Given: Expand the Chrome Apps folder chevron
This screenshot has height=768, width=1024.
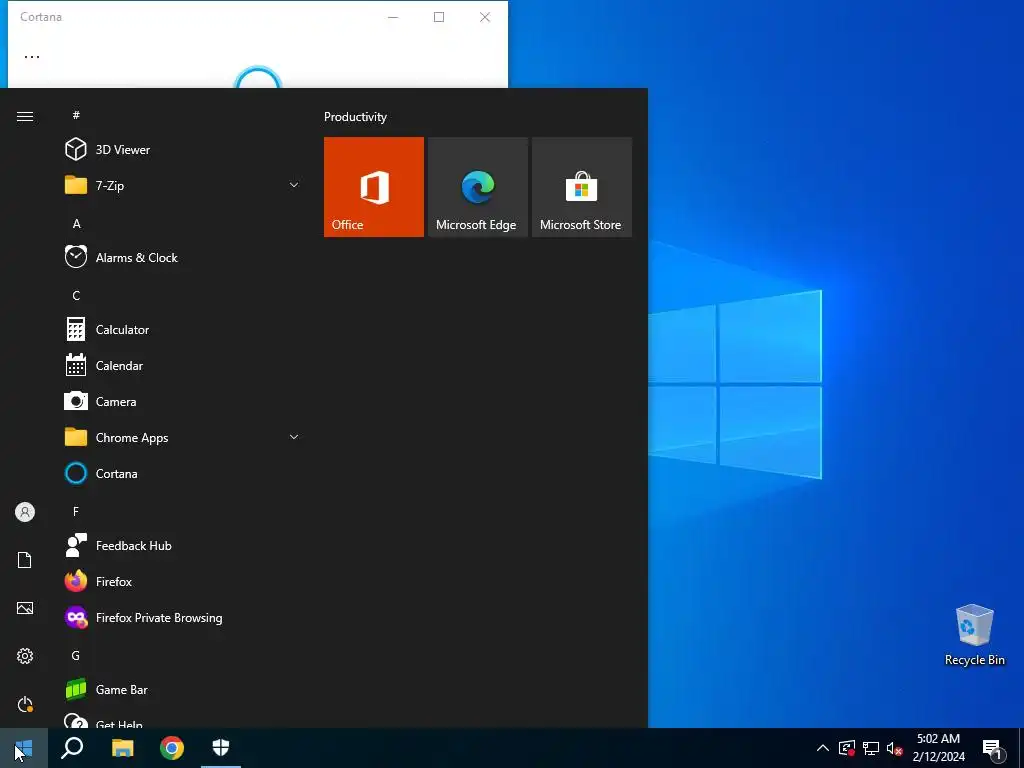Looking at the screenshot, I should (x=294, y=437).
